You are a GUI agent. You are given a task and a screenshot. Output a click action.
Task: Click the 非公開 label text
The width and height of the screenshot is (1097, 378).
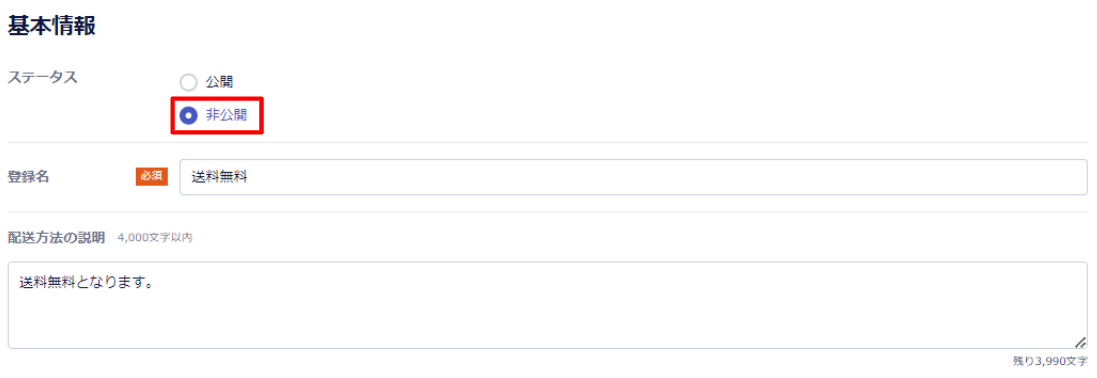[226, 116]
